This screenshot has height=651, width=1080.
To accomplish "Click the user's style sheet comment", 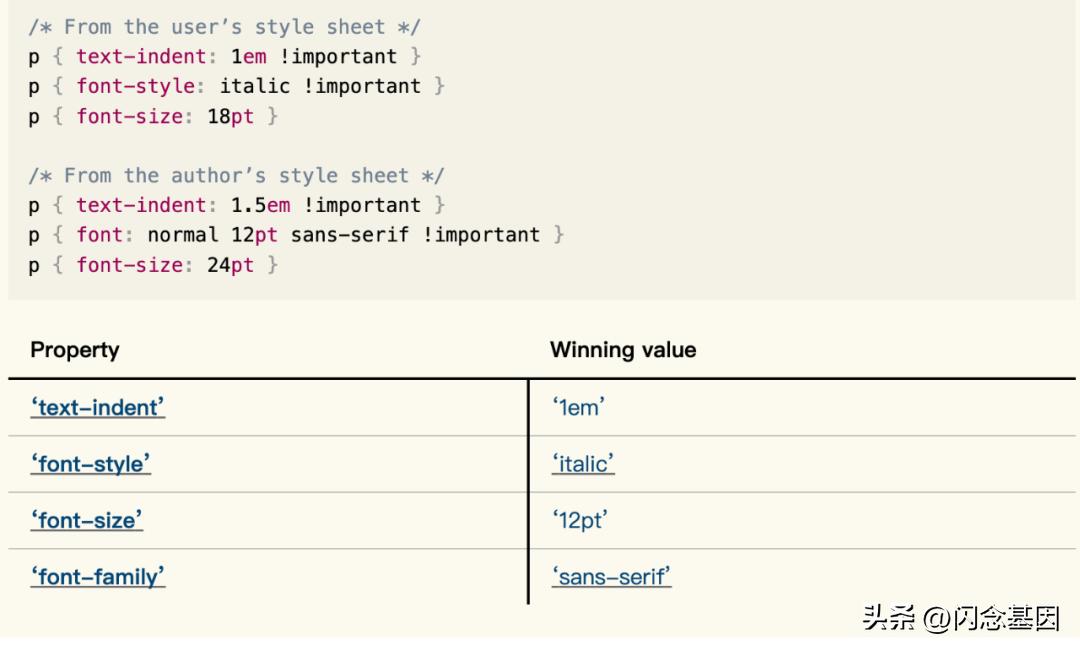I will click(224, 27).
